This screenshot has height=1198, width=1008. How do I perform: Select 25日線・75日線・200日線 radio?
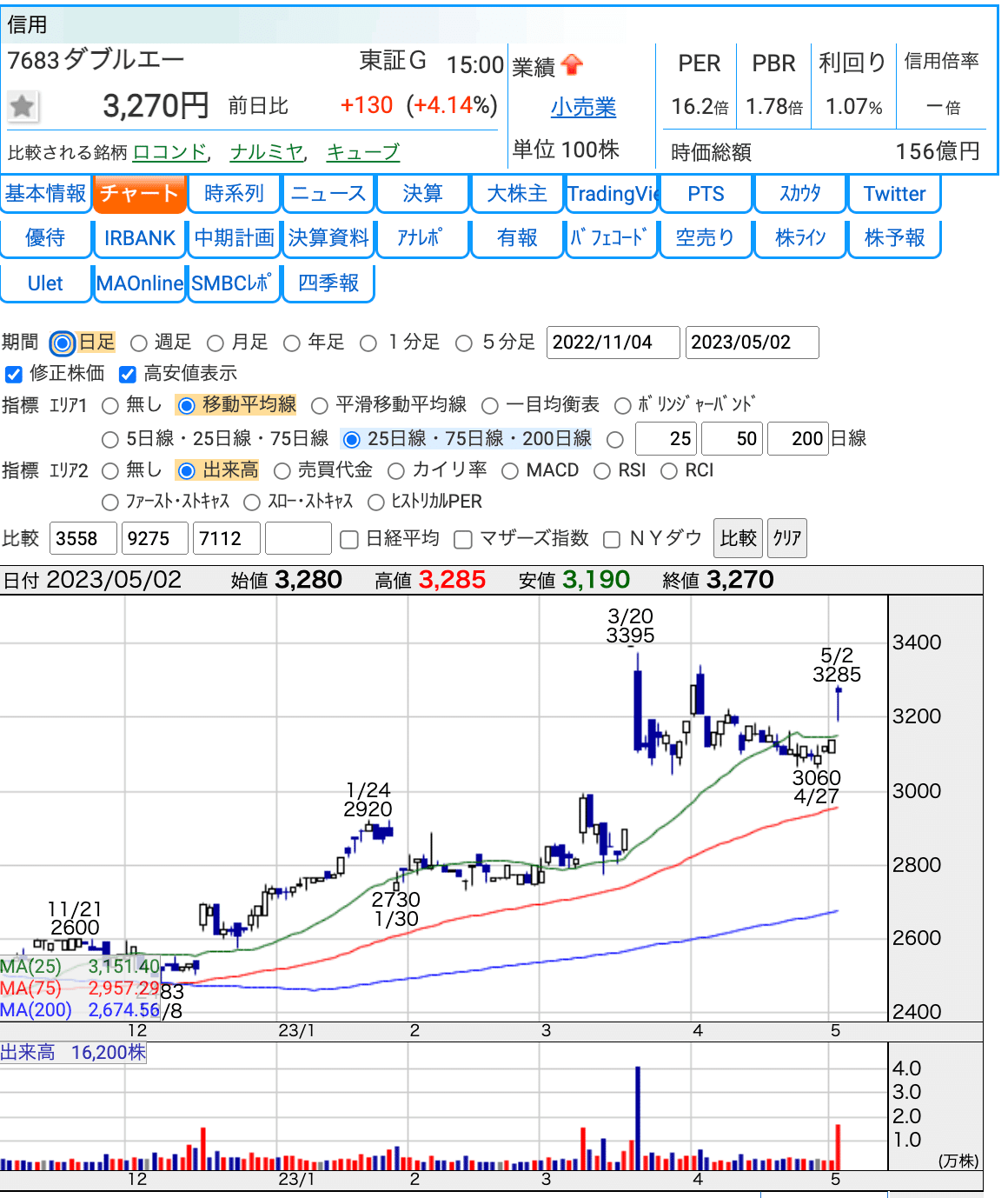352,440
